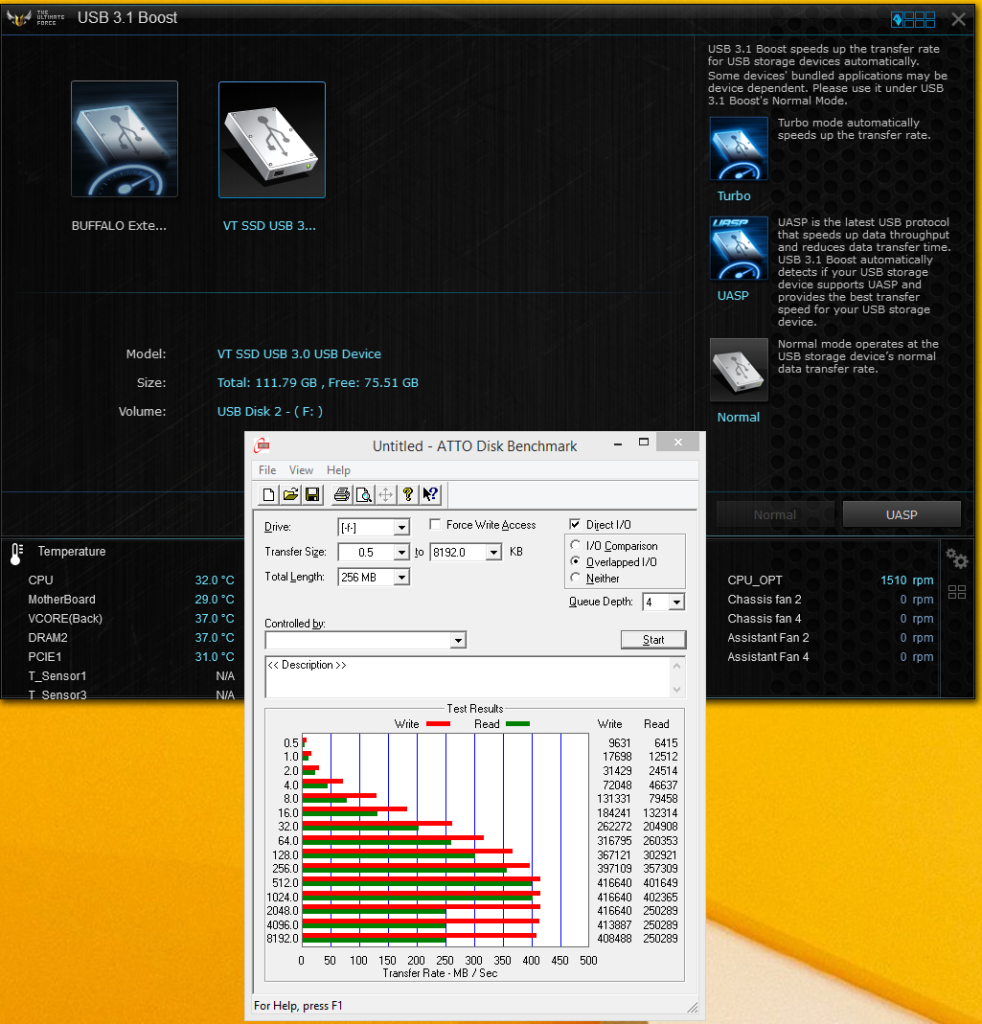Open the Total Length dropdown

coord(402,577)
